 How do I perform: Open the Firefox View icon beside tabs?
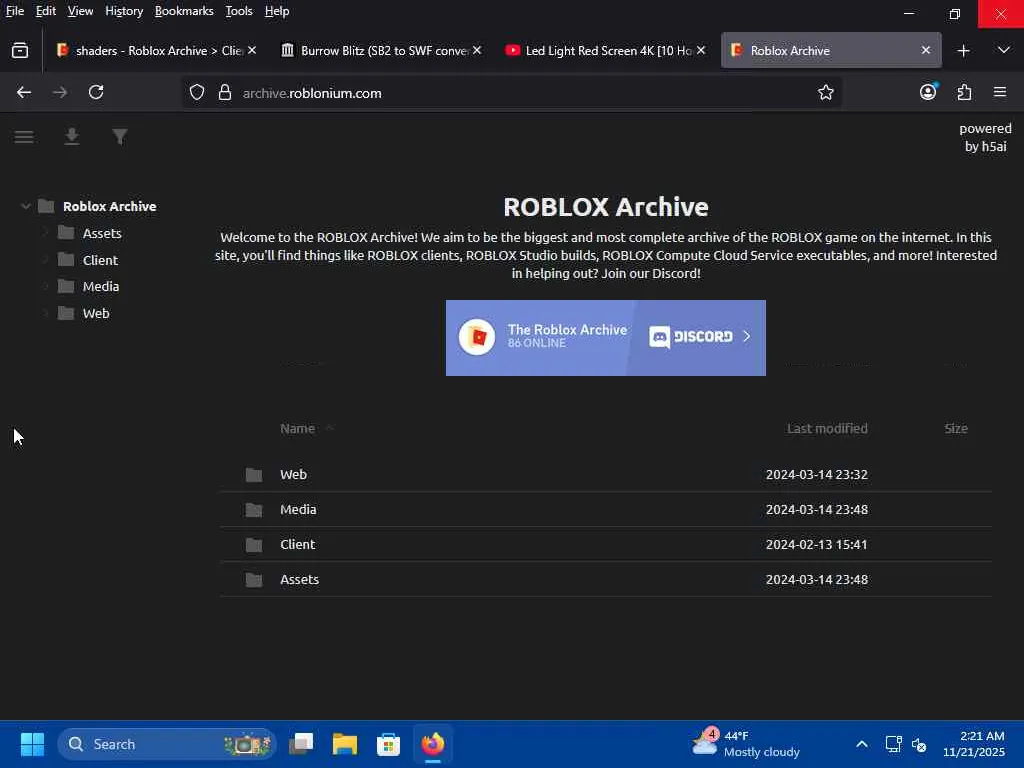(20, 50)
